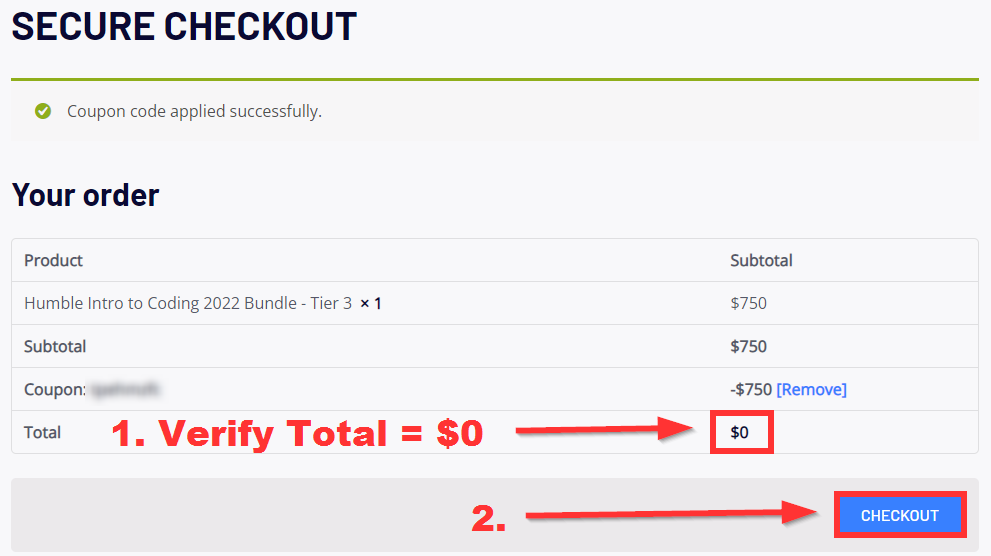Click the bold $750 subtotal value
The image size is (991, 556).
click(x=748, y=346)
